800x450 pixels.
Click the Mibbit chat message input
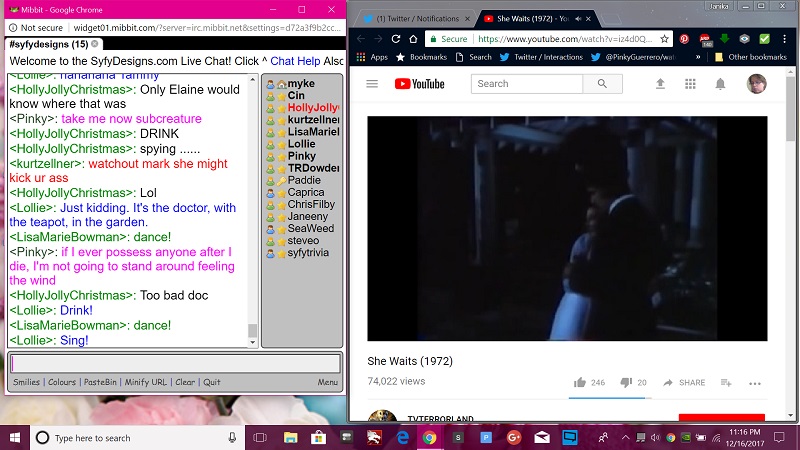pos(176,363)
